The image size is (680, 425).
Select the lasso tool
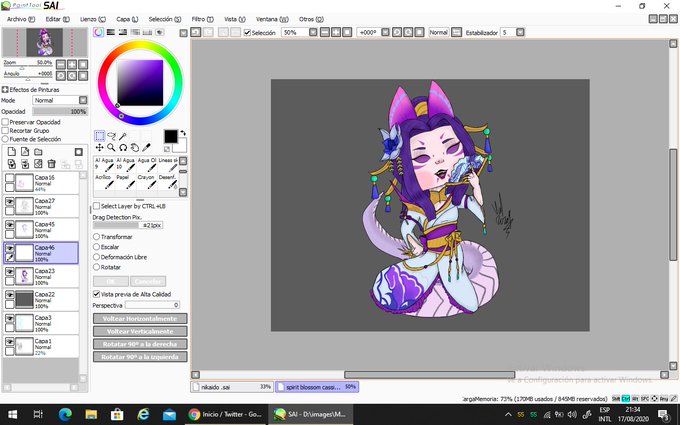(x=111, y=136)
